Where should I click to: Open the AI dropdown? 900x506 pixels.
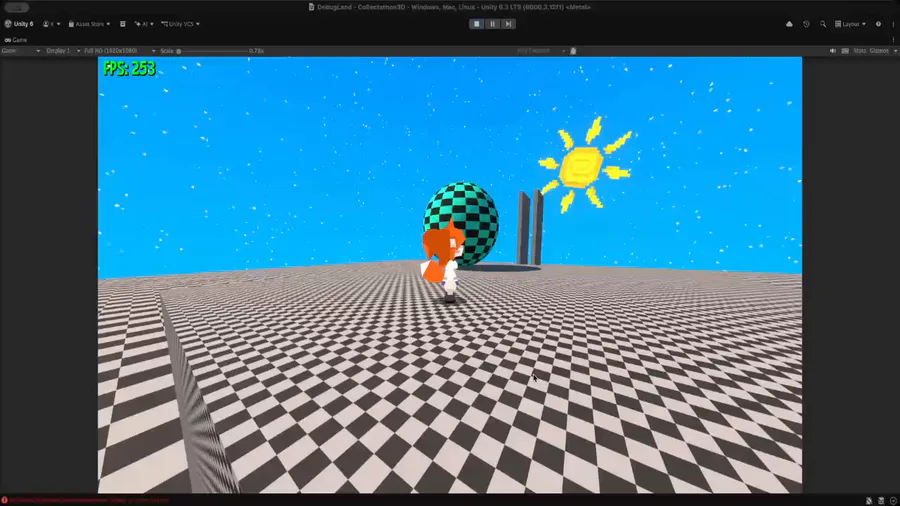[x=144, y=24]
